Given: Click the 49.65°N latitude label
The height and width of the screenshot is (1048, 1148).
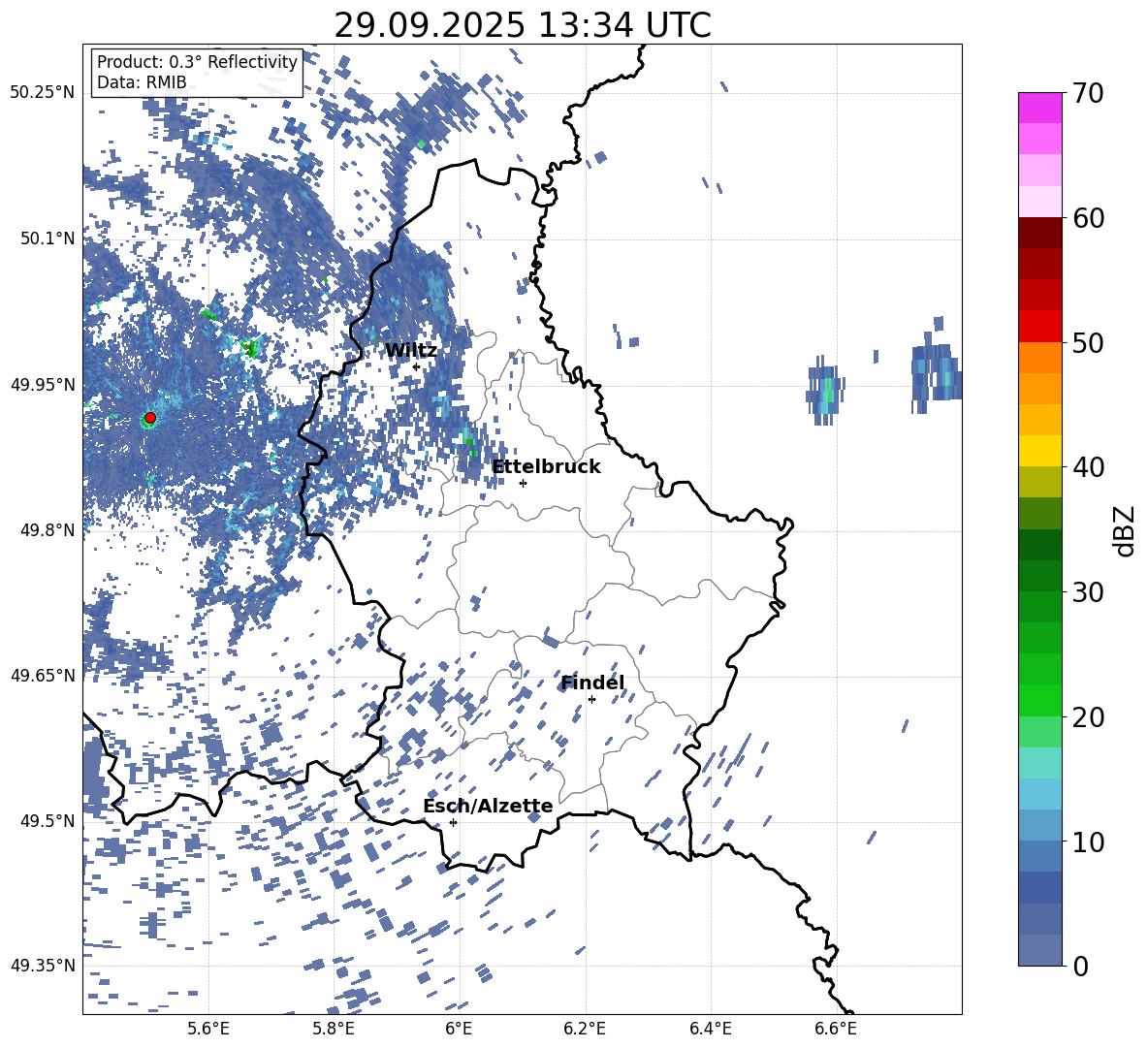Looking at the screenshot, I should (x=43, y=676).
